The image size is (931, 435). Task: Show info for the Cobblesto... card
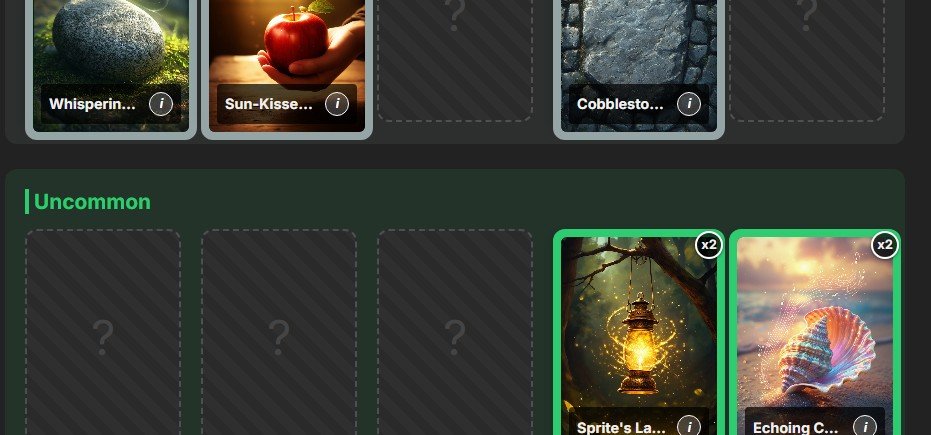(689, 104)
